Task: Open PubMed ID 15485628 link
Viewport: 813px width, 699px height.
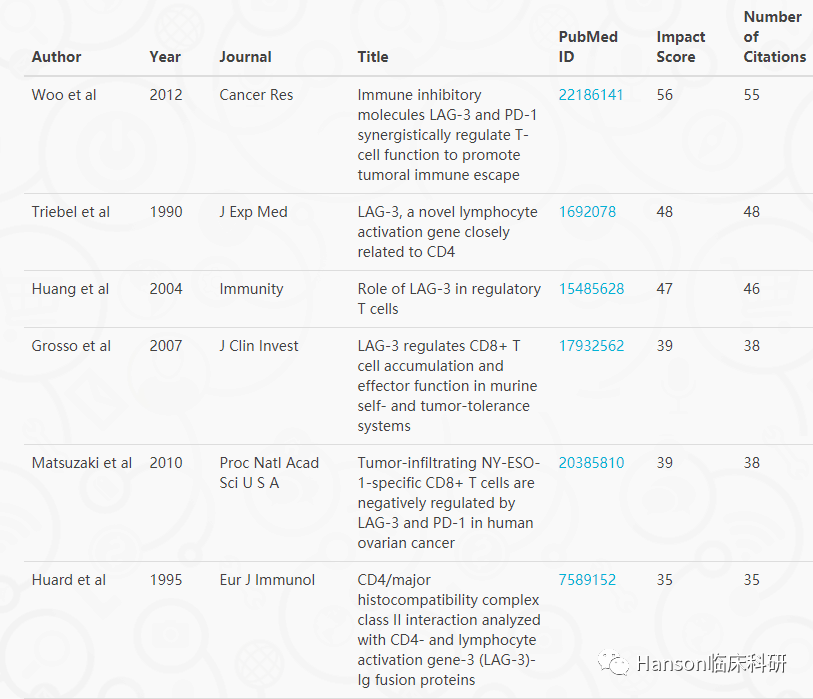Action: click(591, 289)
